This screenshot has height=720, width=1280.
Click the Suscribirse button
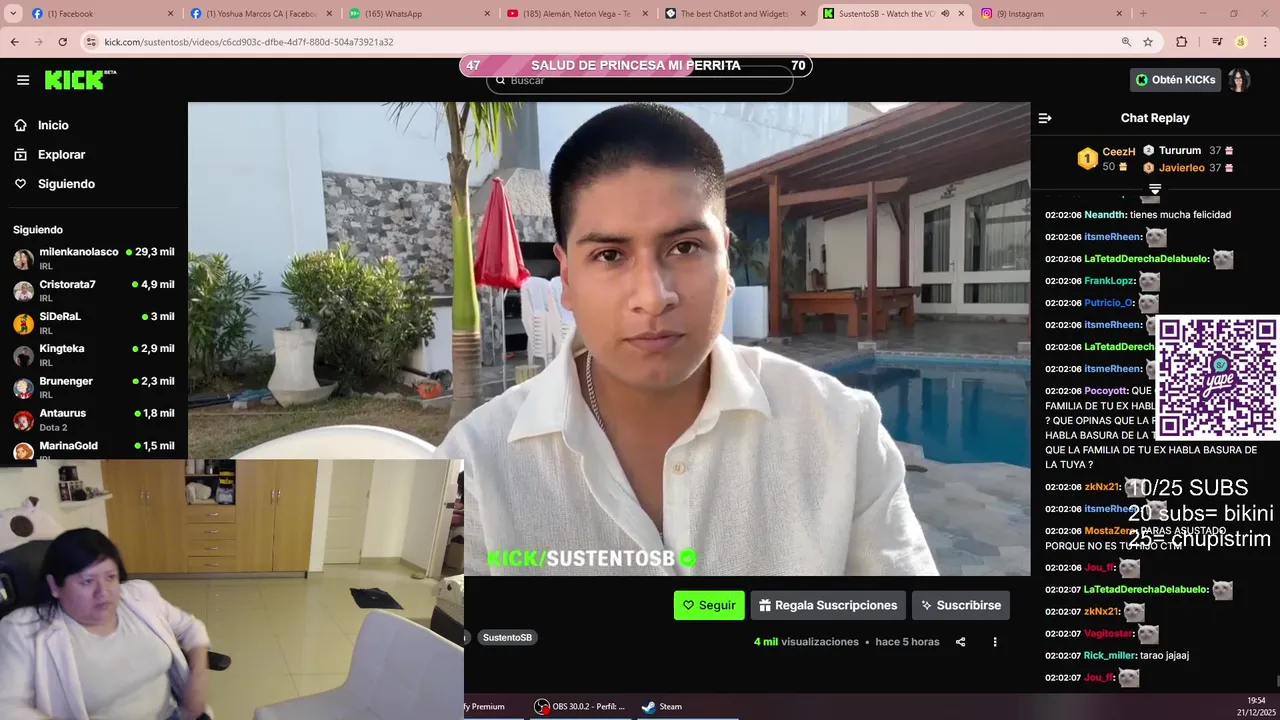(961, 605)
